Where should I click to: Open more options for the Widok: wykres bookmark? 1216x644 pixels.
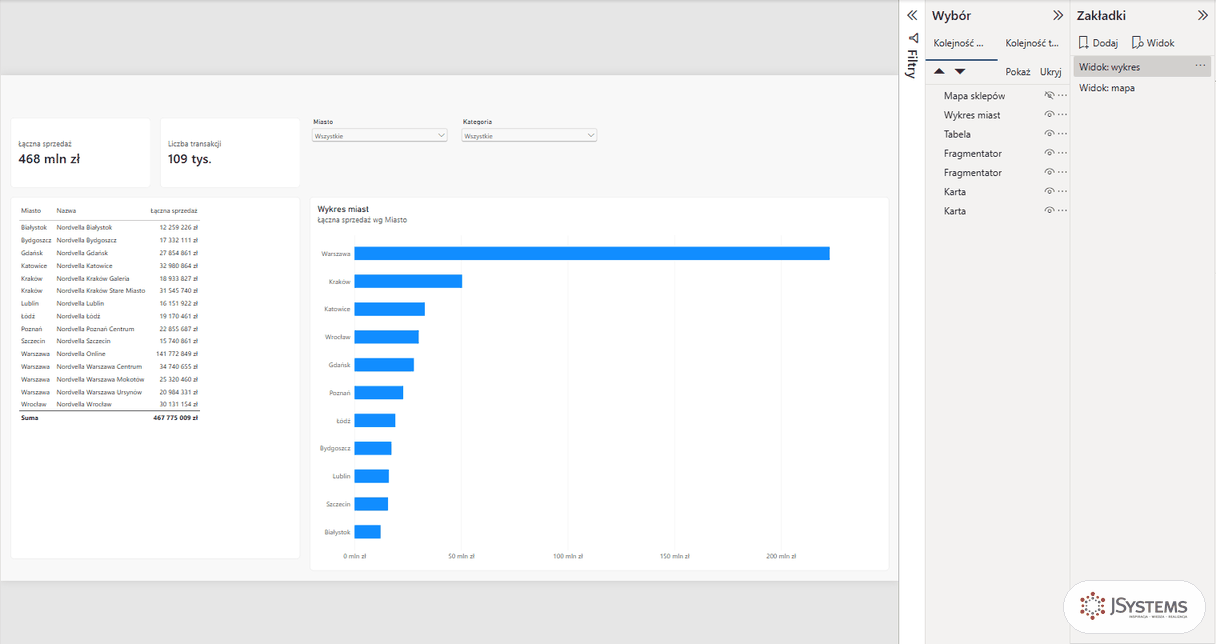point(1200,66)
